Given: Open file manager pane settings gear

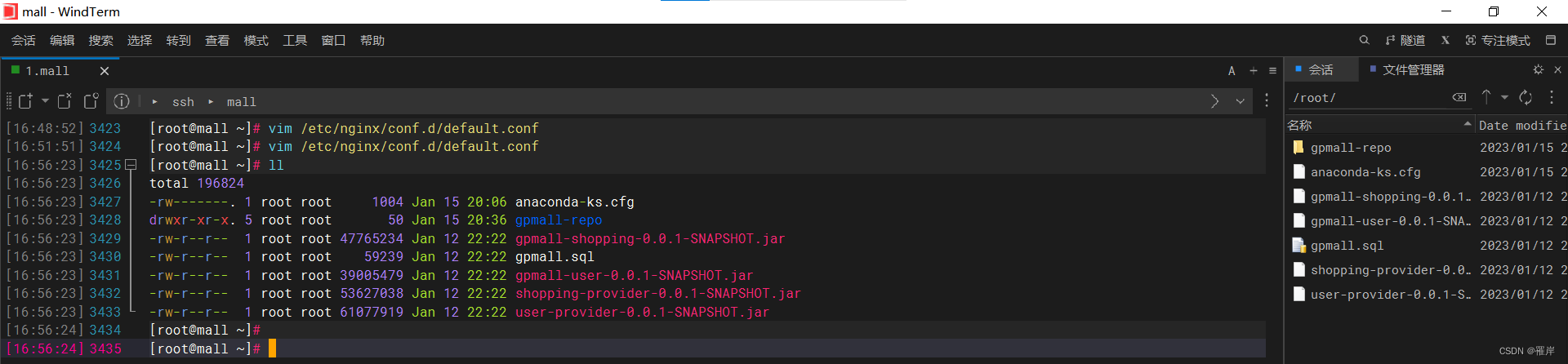Looking at the screenshot, I should (x=1539, y=70).
